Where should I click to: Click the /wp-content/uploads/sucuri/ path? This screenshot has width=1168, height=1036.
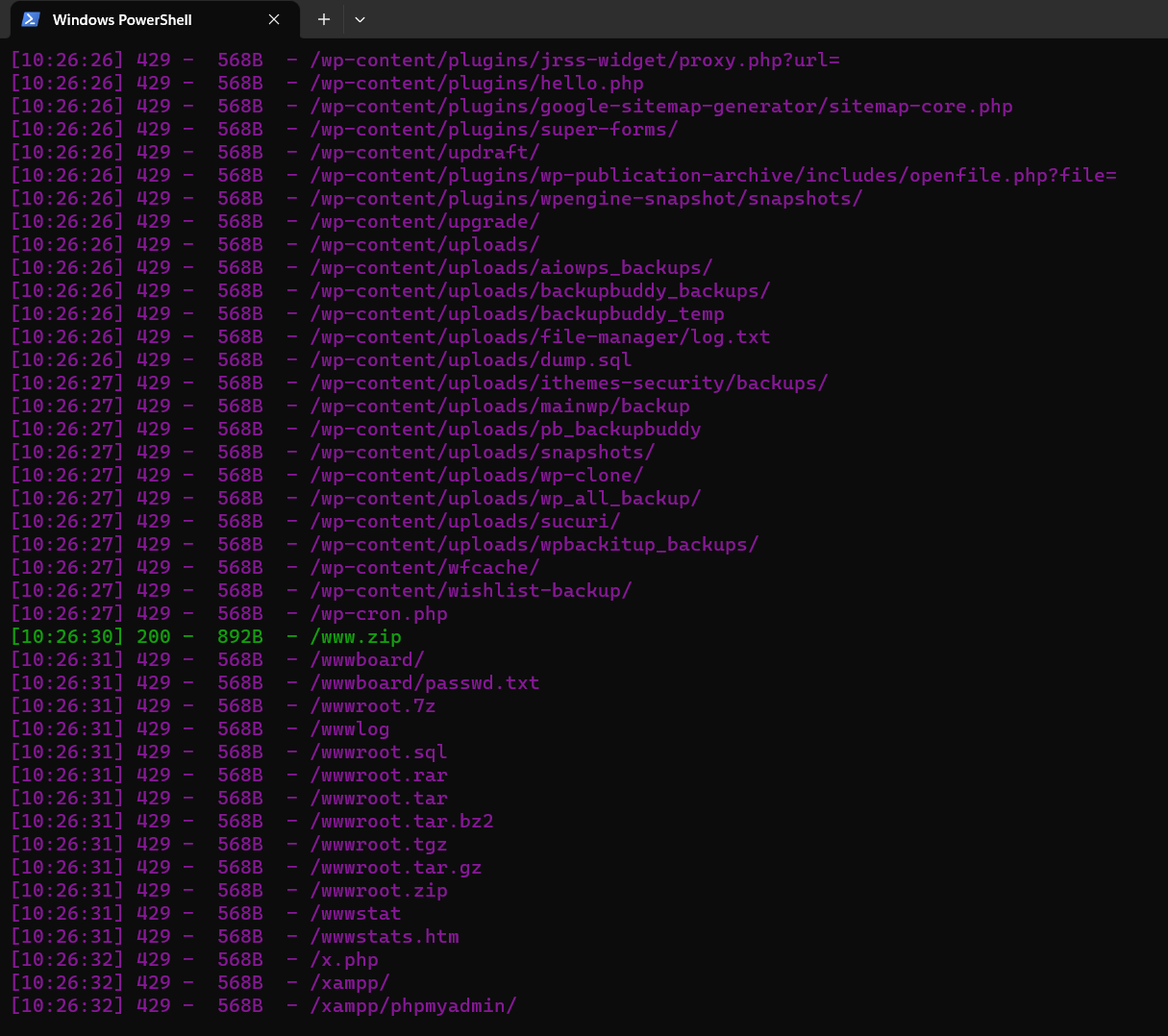465,521
